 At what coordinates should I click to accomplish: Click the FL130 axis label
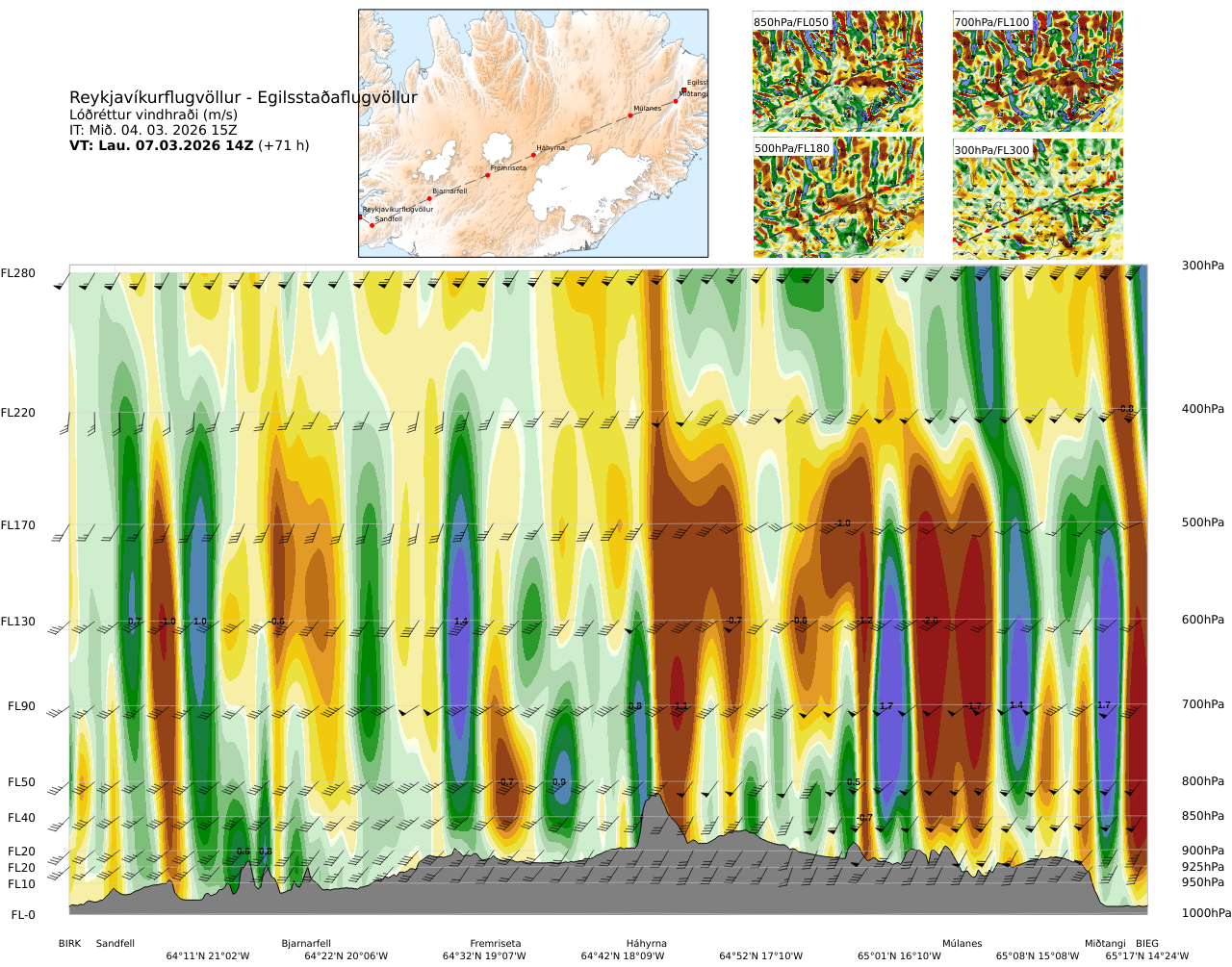(18, 622)
